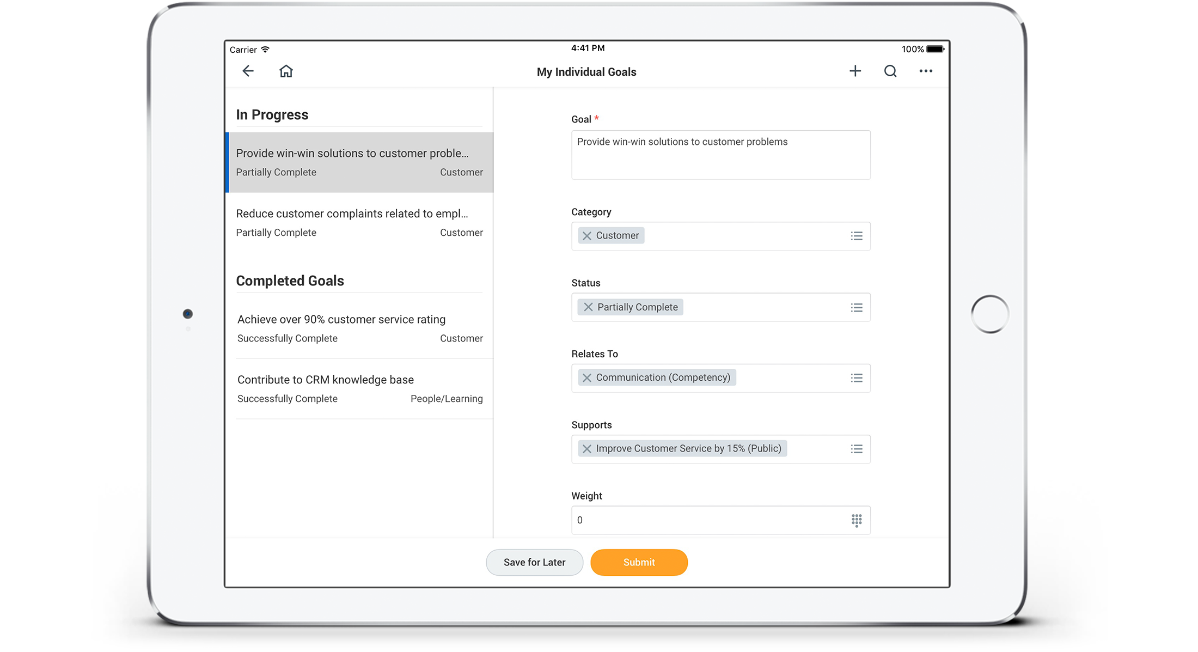The width and height of the screenshot is (1198, 652).
Task: Add a new goal with plus icon
Action: (x=855, y=71)
